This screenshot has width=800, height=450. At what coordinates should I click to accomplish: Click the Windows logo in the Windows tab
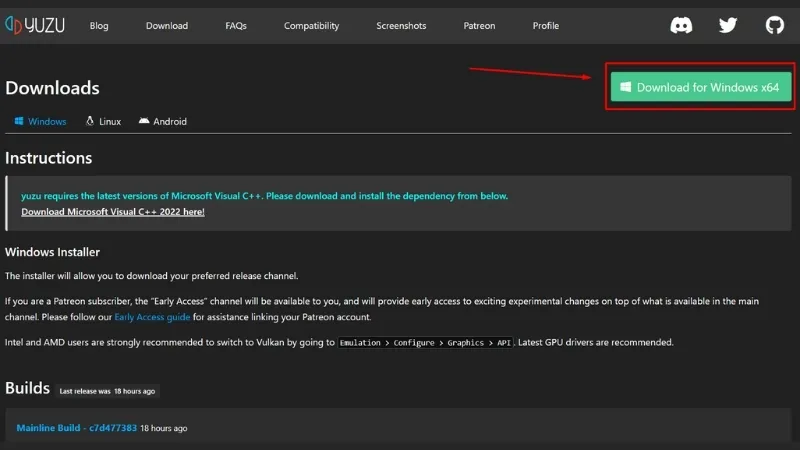pyautogui.click(x=18, y=122)
